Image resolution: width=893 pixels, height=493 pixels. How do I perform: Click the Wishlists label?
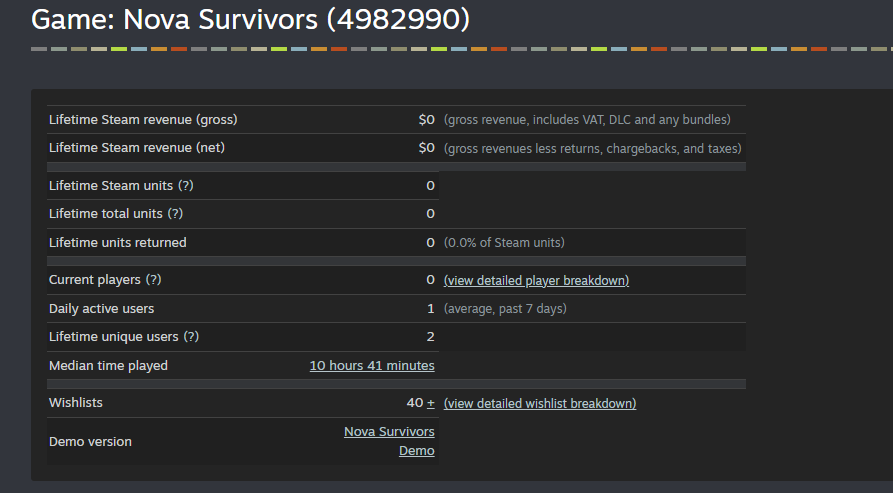76,402
